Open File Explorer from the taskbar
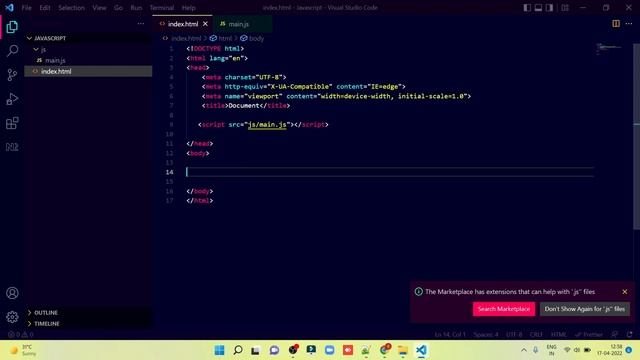 click(x=403, y=350)
